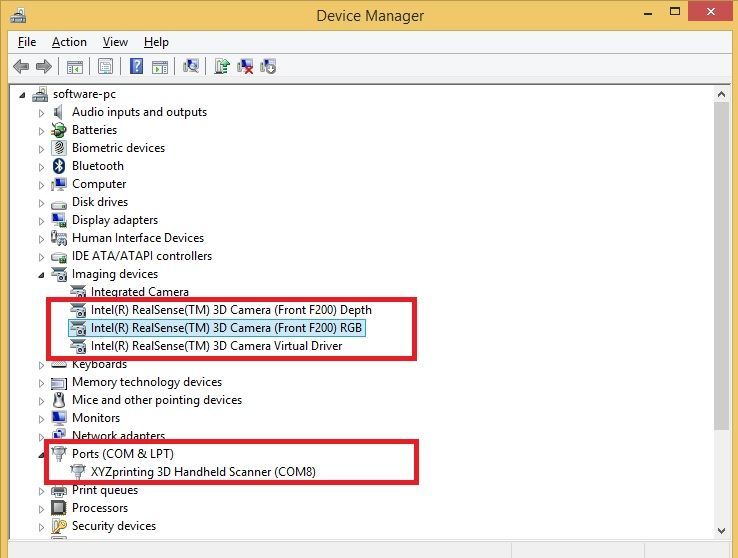Collapse the Imaging devices arrow
The image size is (738, 558).
[x=41, y=275]
